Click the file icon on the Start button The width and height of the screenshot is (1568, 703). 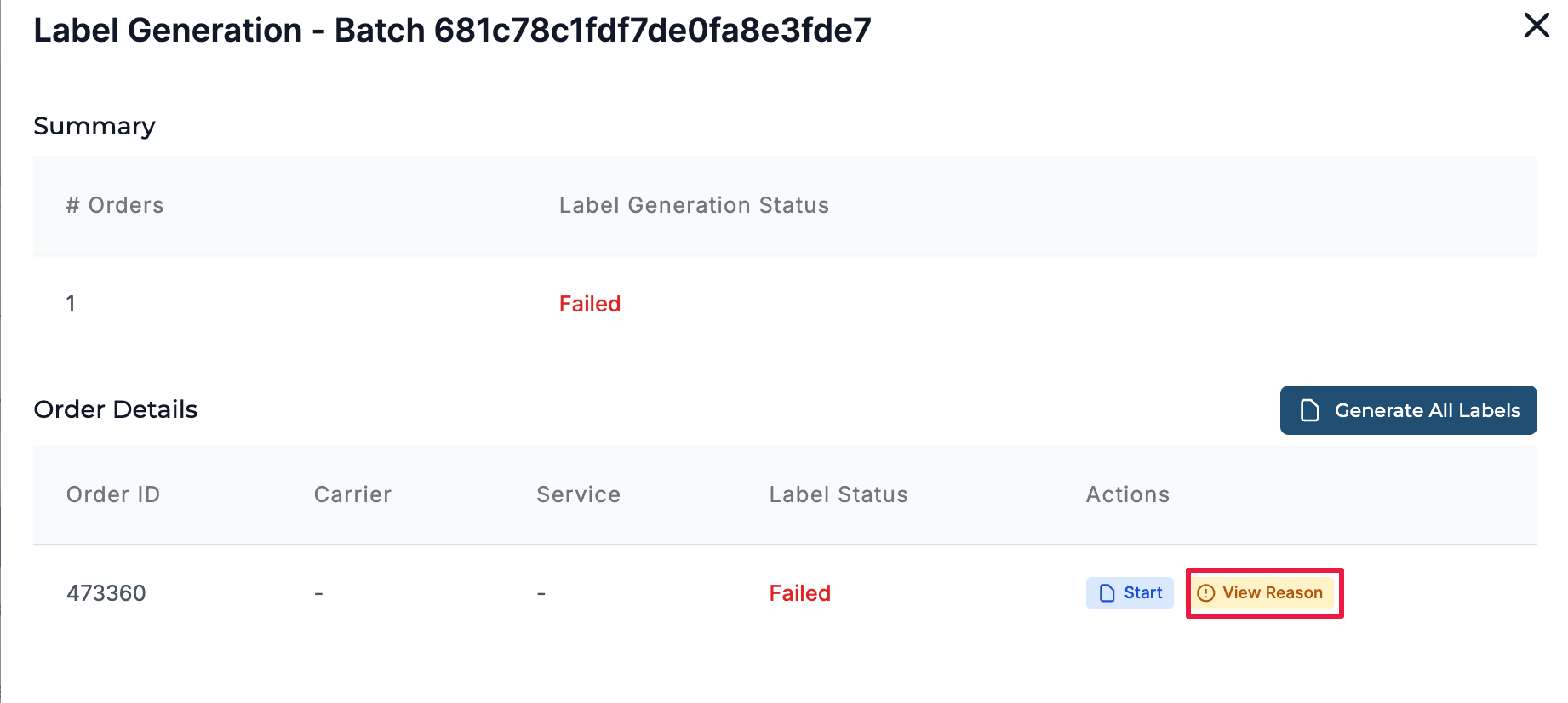[x=1107, y=593]
